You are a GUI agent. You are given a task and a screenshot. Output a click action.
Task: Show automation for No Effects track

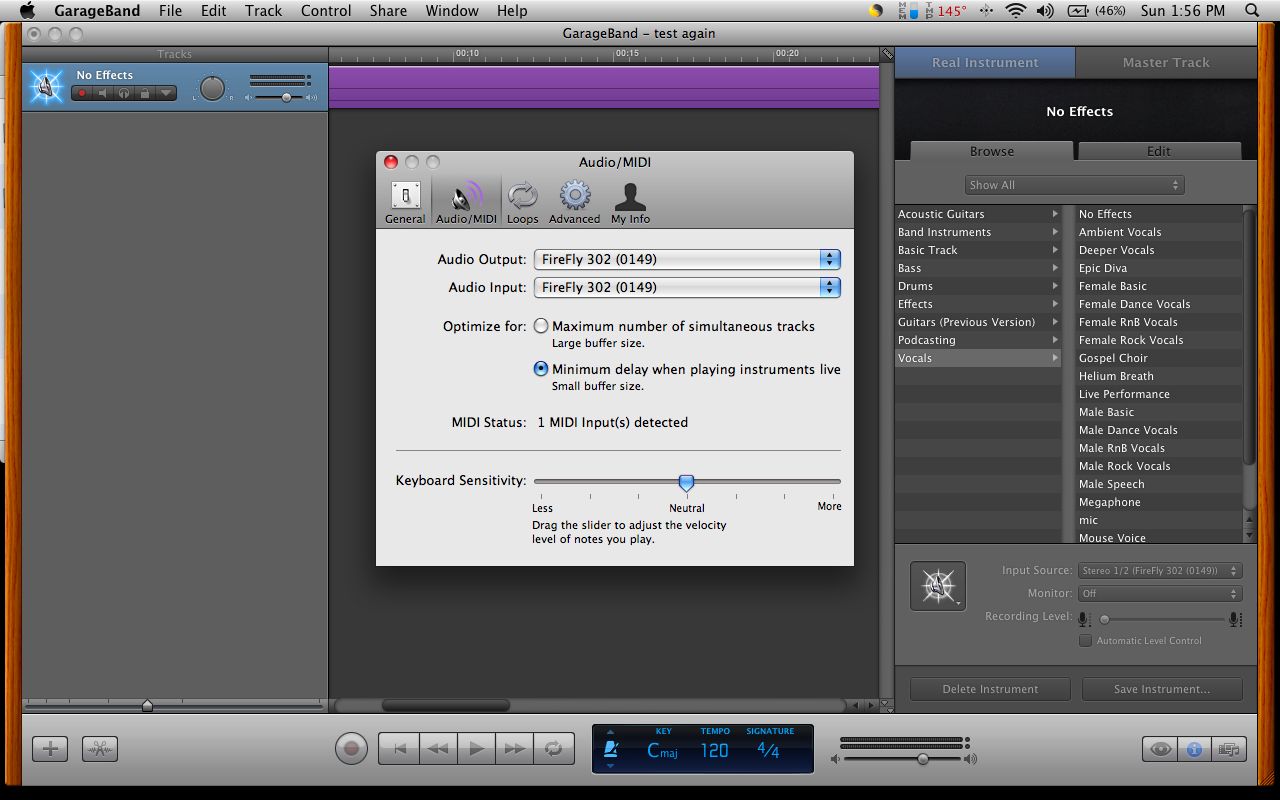tap(166, 93)
